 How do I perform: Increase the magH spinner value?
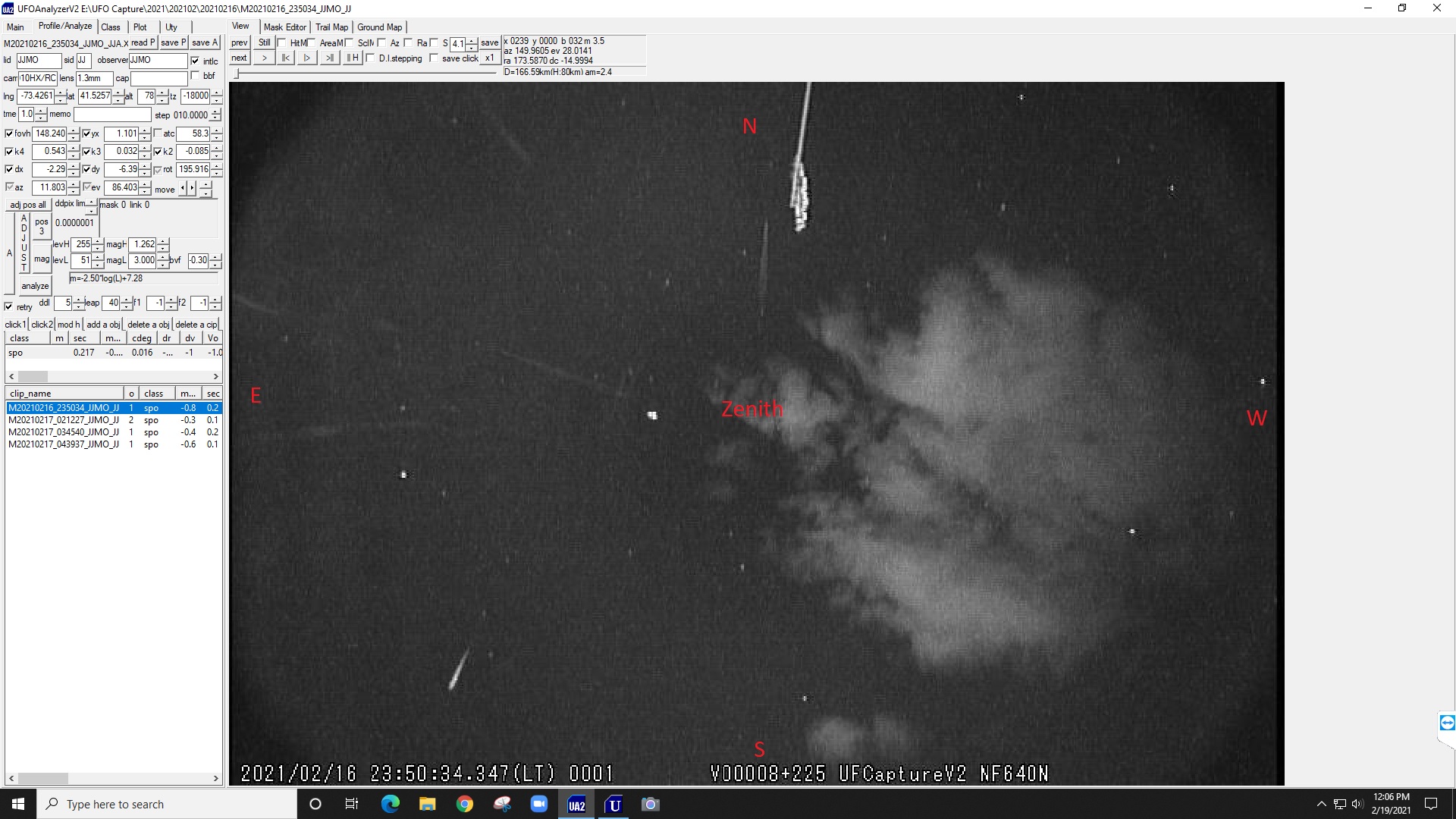click(x=164, y=241)
